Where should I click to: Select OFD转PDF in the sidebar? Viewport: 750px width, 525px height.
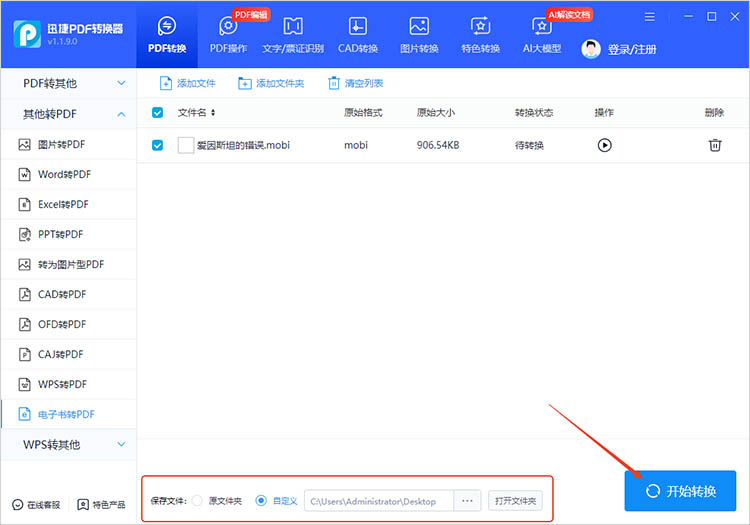[69, 324]
